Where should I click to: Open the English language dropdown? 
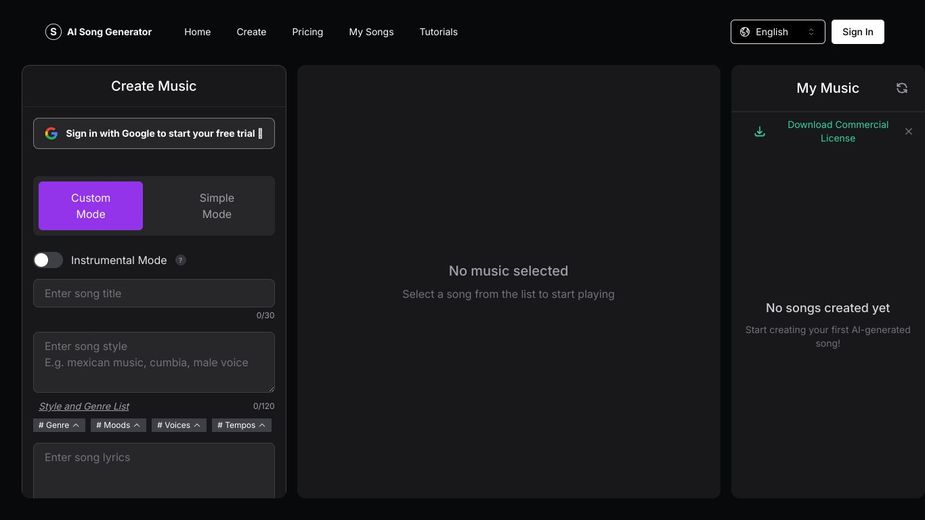click(778, 32)
